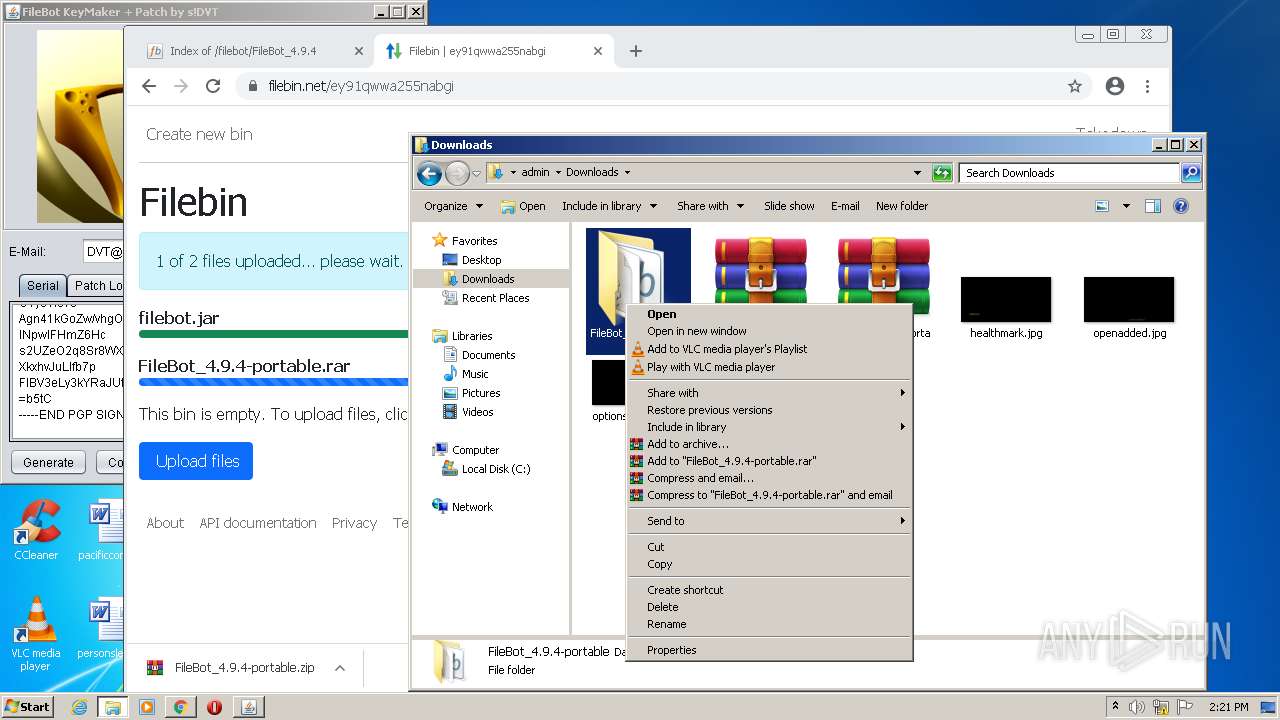This screenshot has height=720, width=1280.
Task: Click Create new bin link
Action: pos(199,134)
